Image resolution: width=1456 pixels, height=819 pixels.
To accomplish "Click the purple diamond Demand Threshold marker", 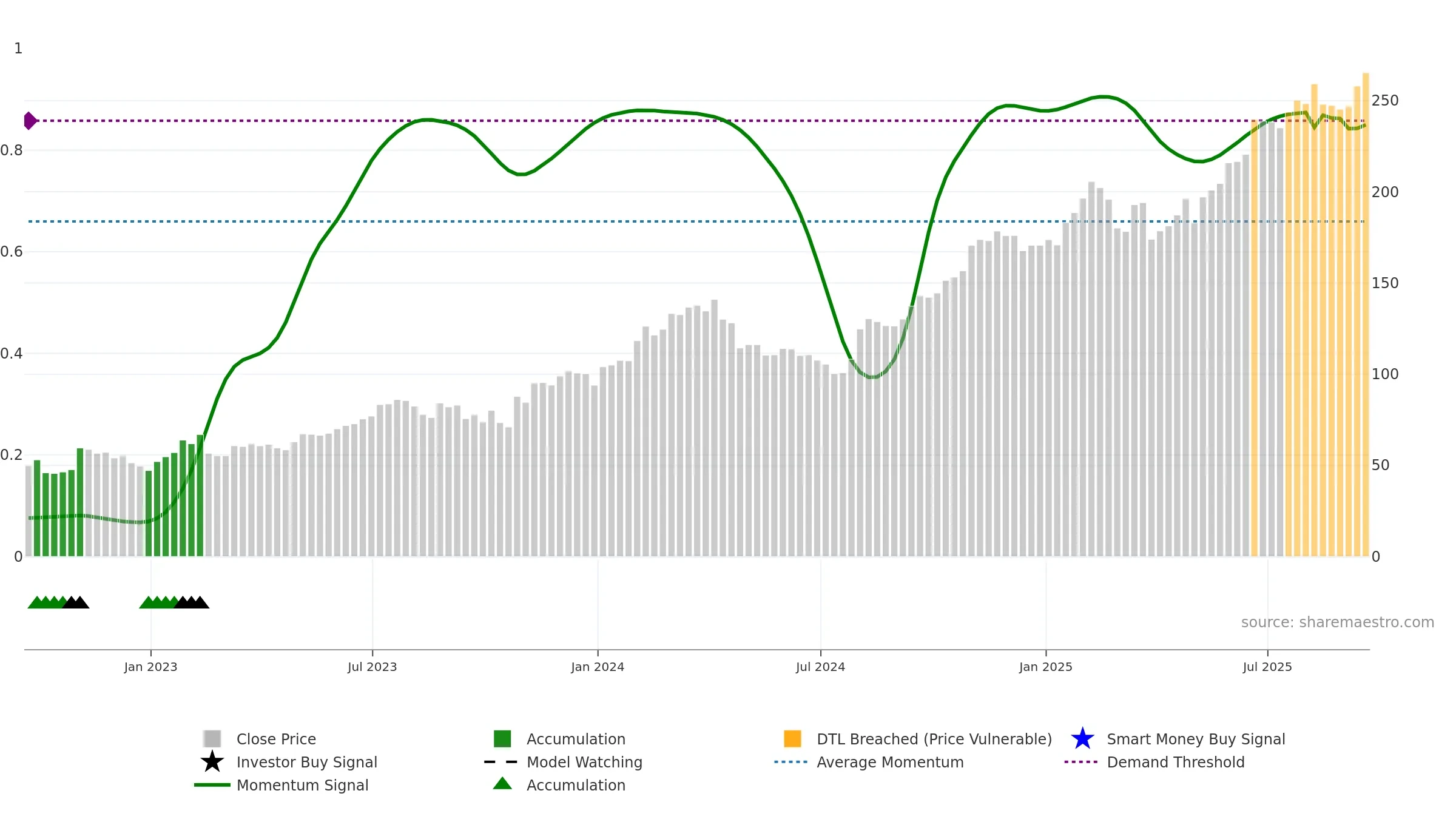I will point(30,121).
